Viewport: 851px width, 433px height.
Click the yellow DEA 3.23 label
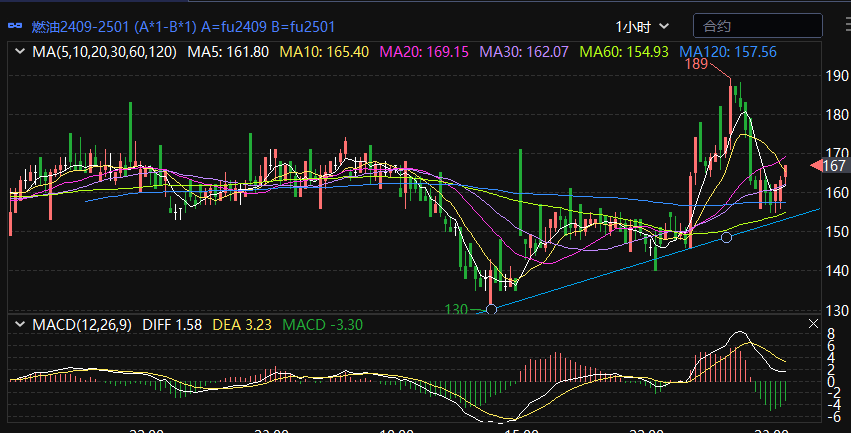[x=242, y=325]
